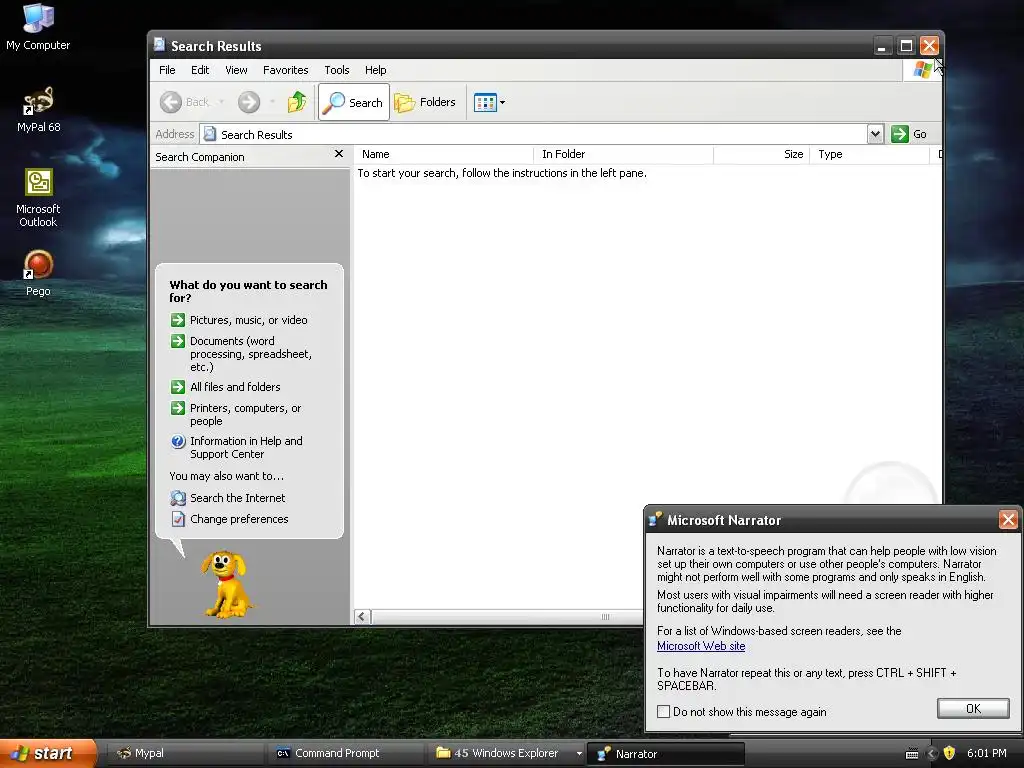Switch to Narrator taskbar button

click(665, 754)
